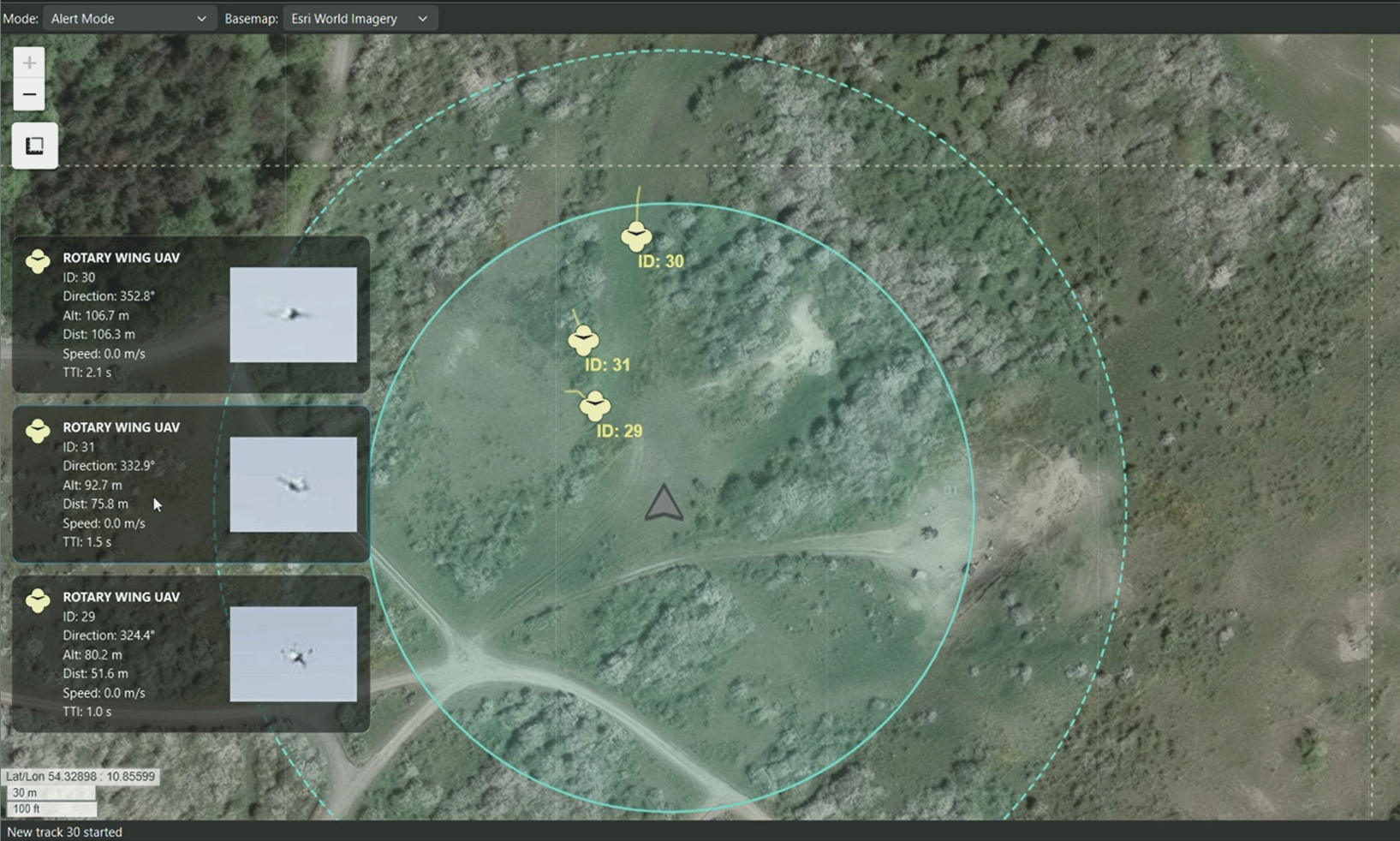Click 'Direction: 332.9°' in ID 31 card
The width and height of the screenshot is (1400, 841).
[109, 466]
